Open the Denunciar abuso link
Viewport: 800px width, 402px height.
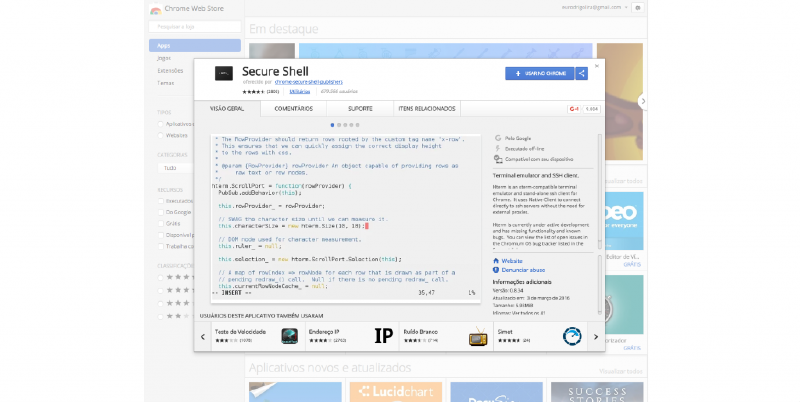pyautogui.click(x=521, y=270)
